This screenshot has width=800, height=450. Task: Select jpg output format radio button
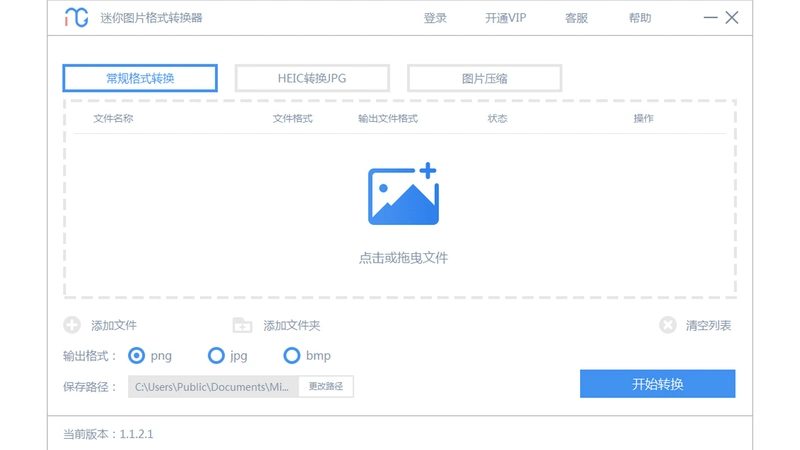coord(216,356)
